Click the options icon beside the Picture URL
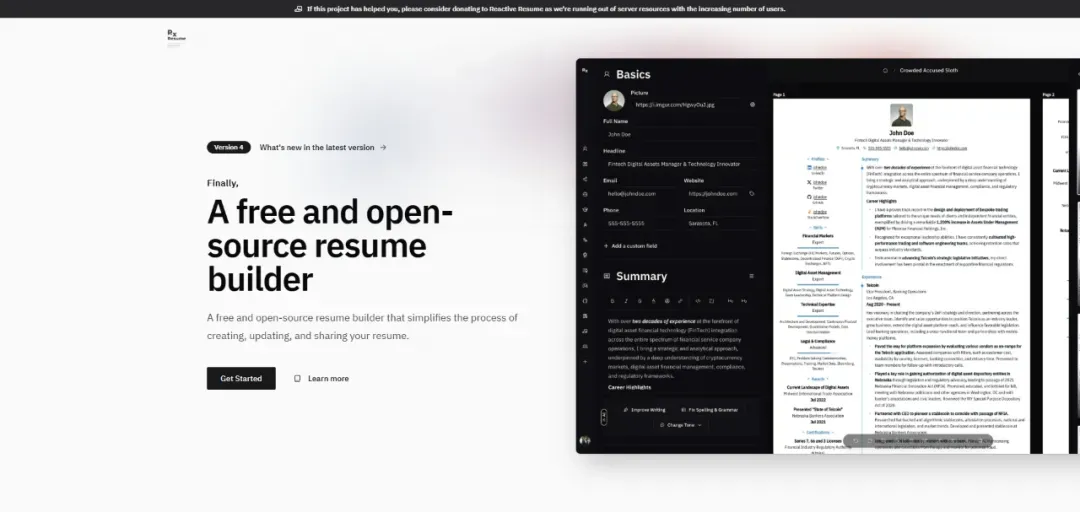This screenshot has height=512, width=1080. [752, 104]
